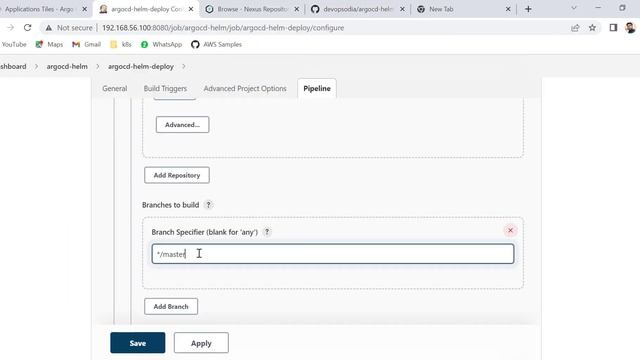
Task: Open the Gmail bookmark
Action: [x=86, y=44]
